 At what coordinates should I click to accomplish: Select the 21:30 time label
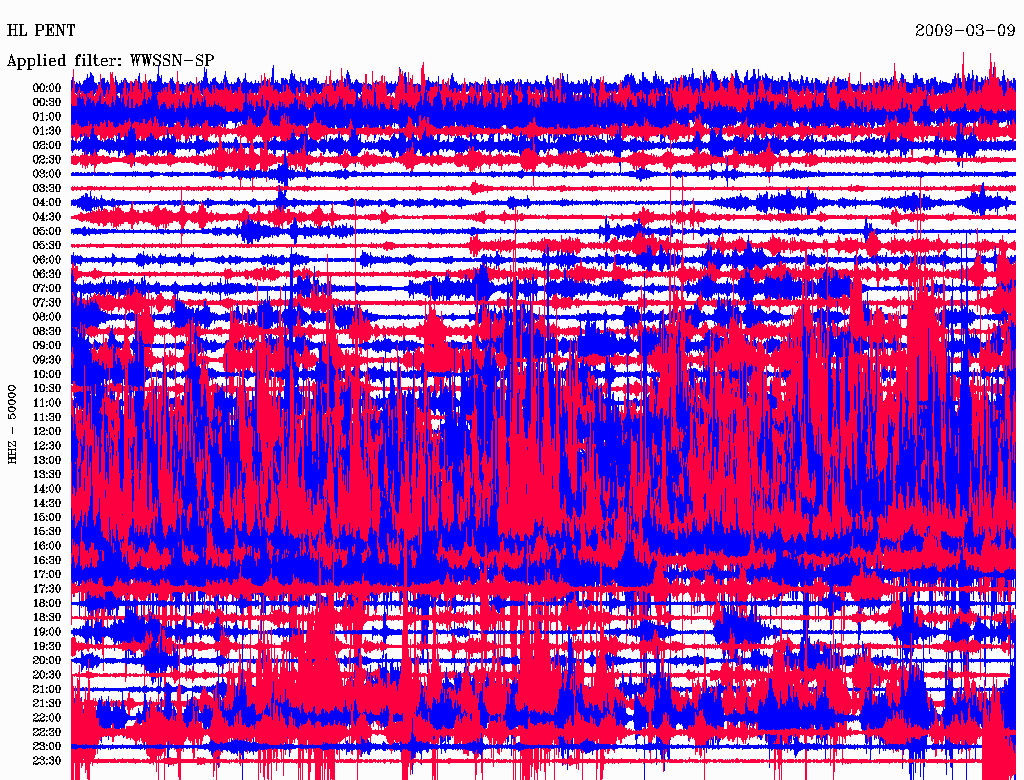(47, 704)
